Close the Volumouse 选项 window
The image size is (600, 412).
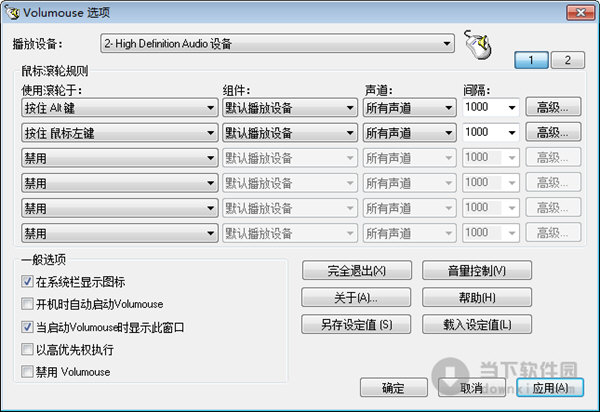[x=580, y=13]
